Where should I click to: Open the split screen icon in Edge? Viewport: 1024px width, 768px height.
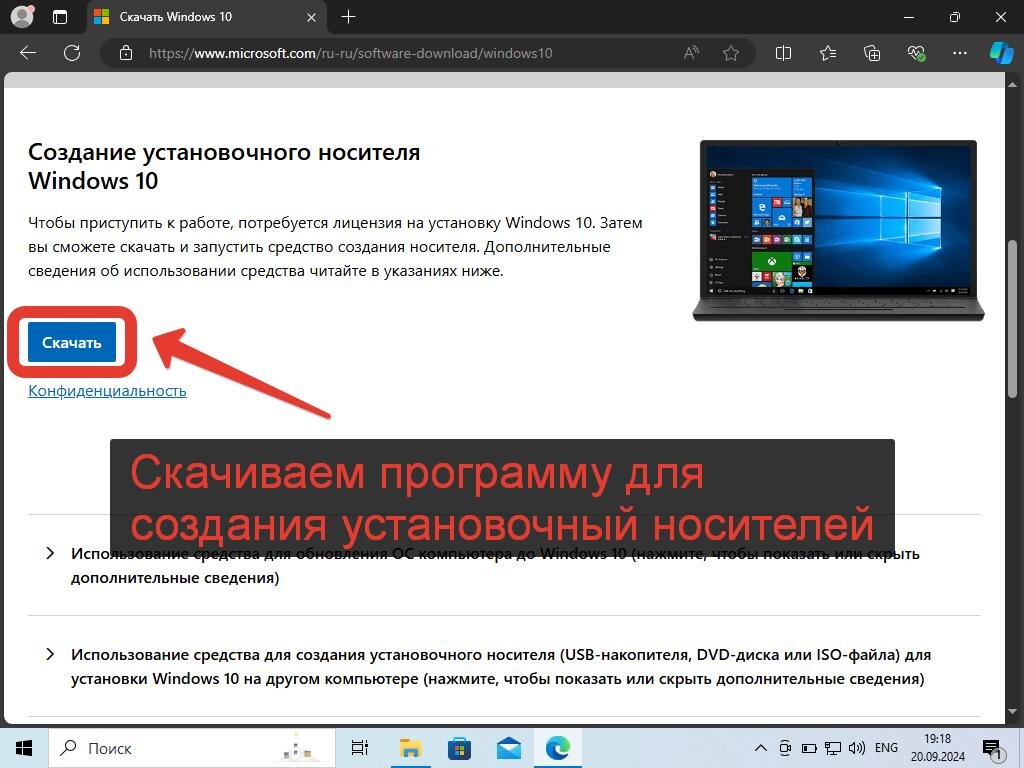[783, 53]
